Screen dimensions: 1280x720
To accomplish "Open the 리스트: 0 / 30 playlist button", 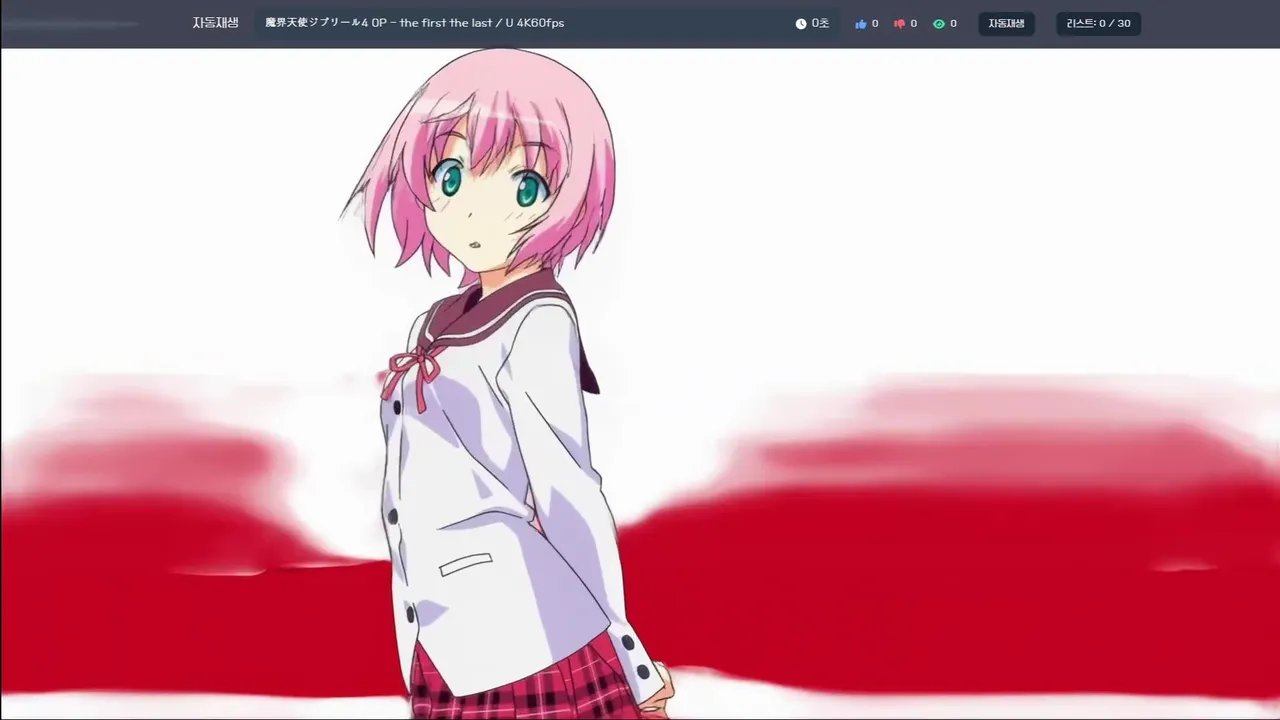I will pos(1098,24).
